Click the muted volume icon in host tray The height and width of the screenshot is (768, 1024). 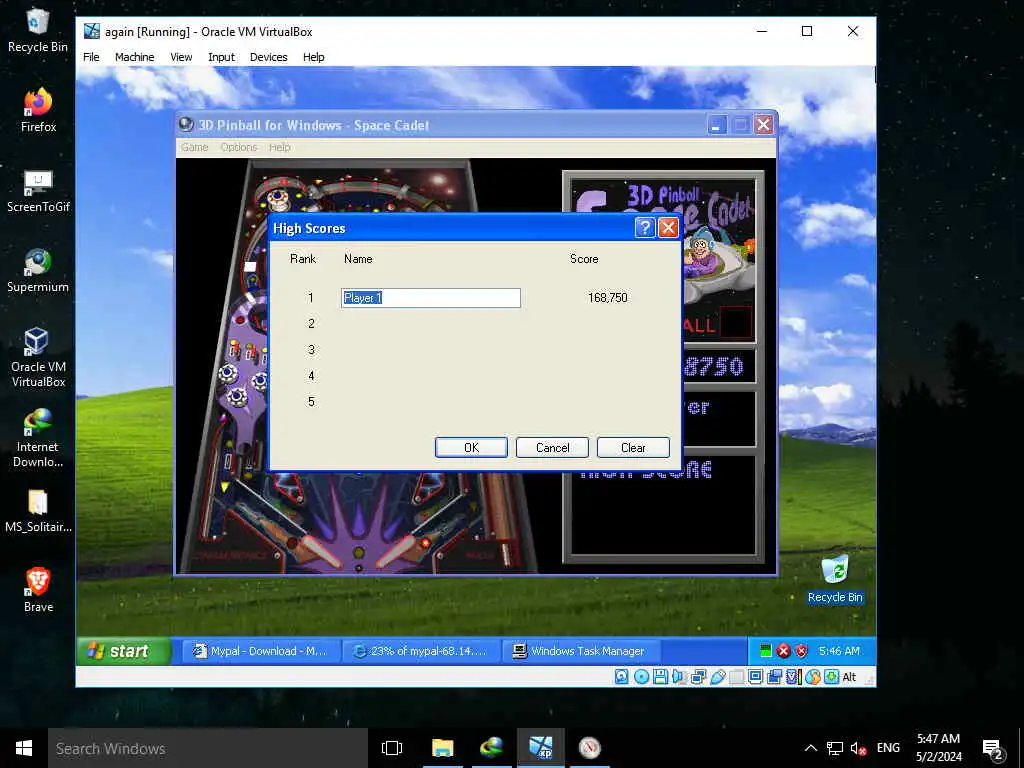click(857, 748)
